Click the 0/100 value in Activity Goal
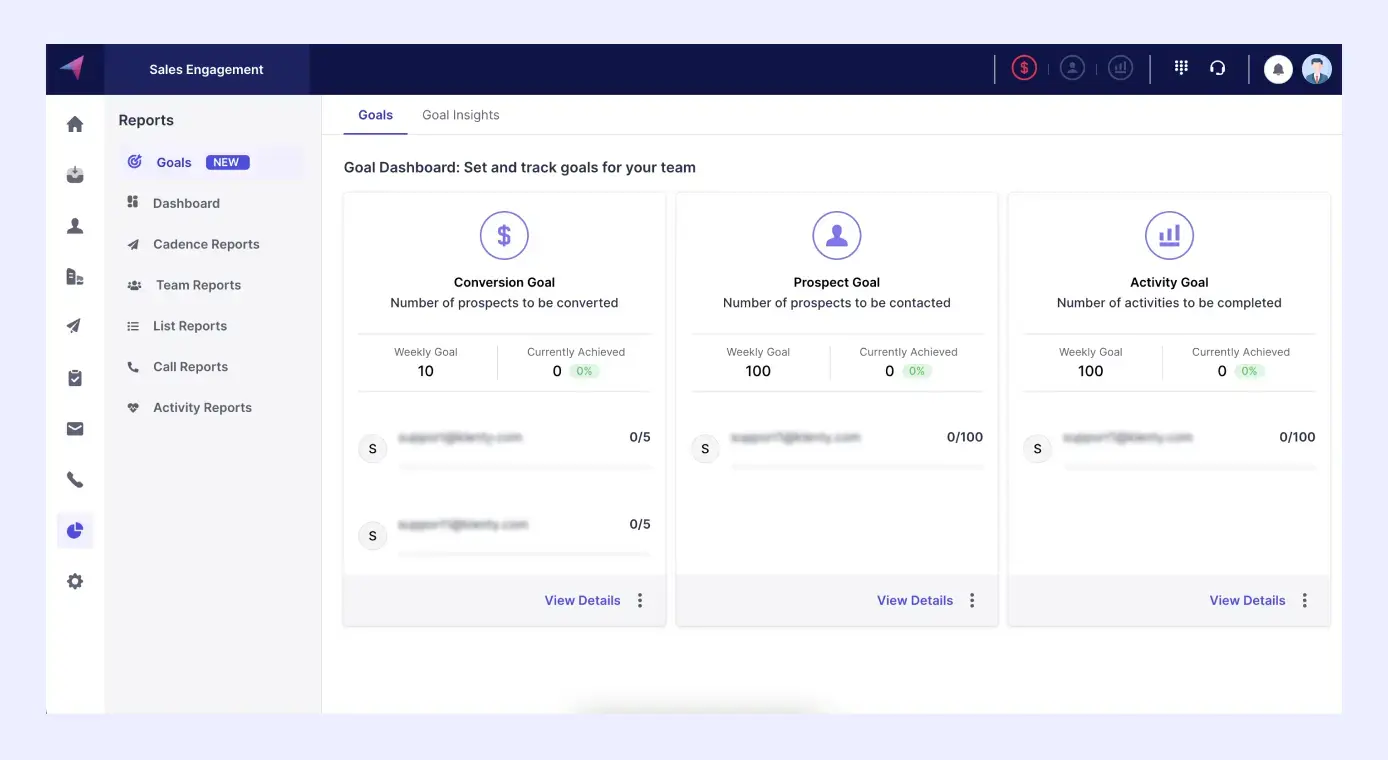Viewport: 1388px width, 760px height. pos(1297,437)
